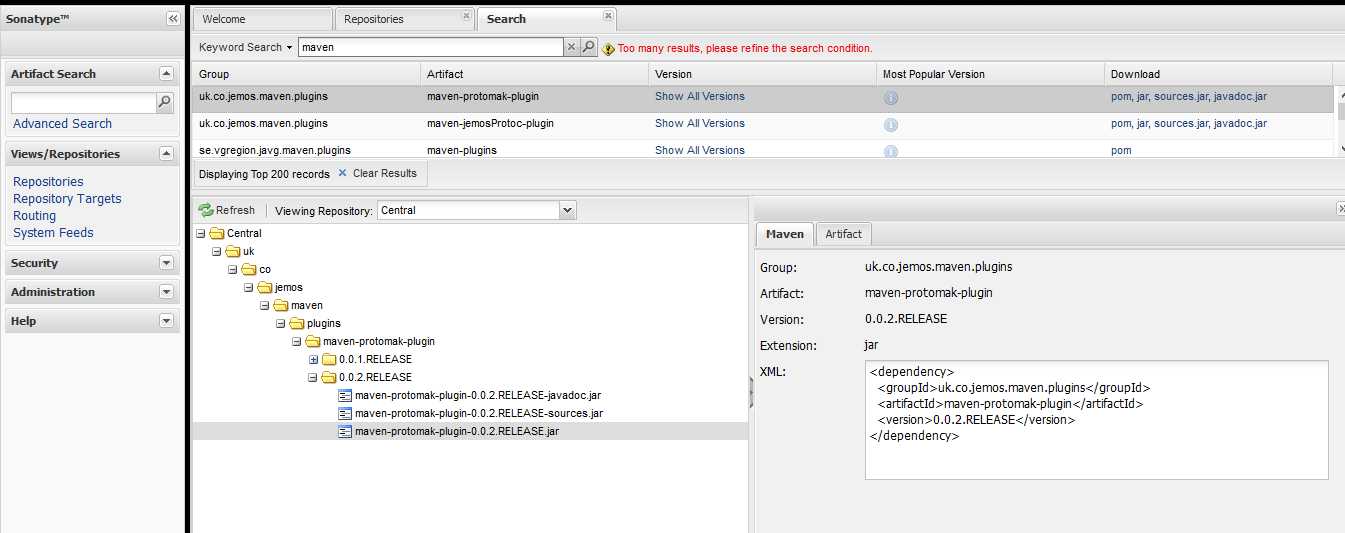Click the Refresh icon in tree toolbar
Screen dimensions: 1345x533
pos(206,210)
